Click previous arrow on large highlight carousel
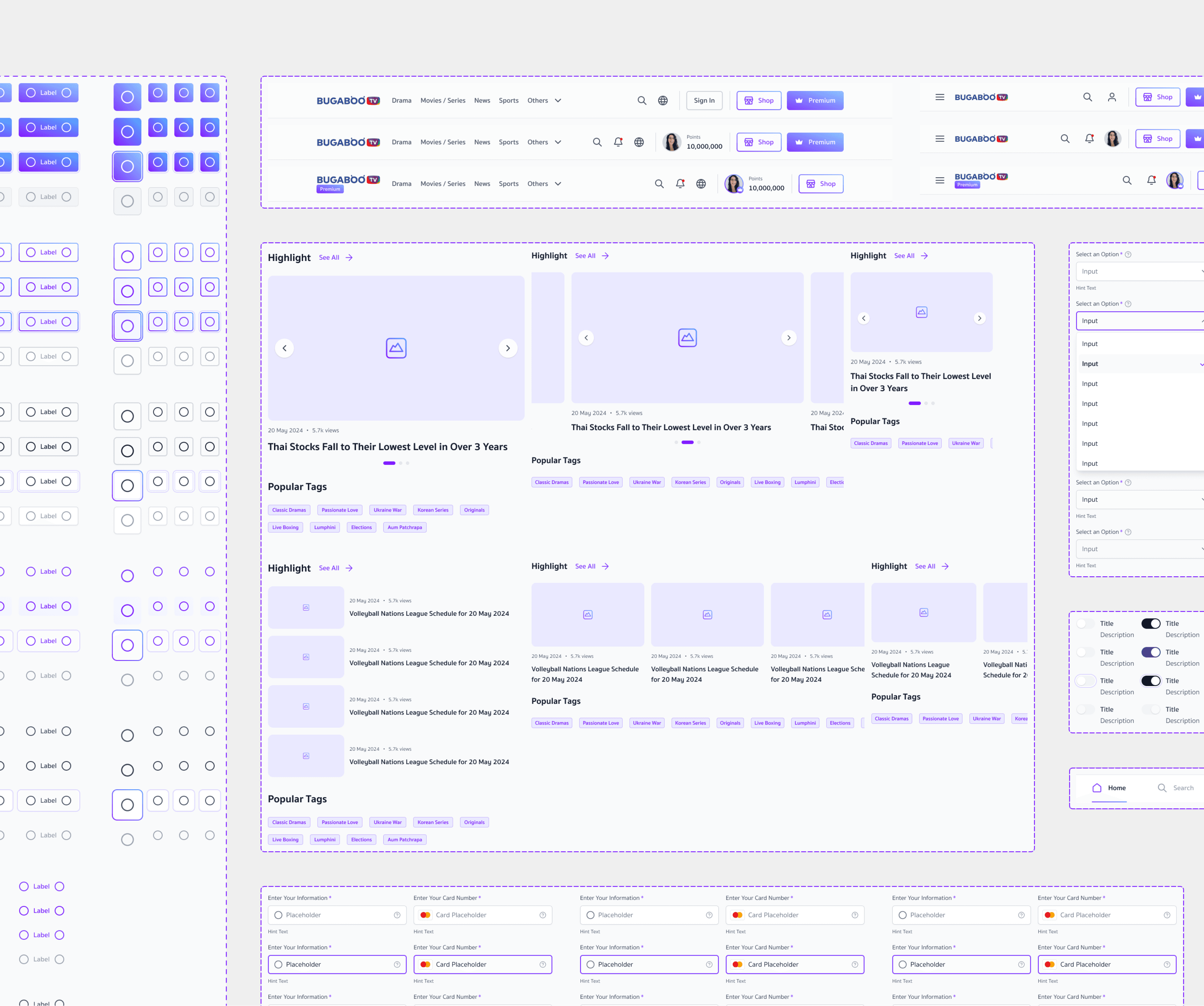Viewport: 1204px width, 1006px height. pos(284,348)
